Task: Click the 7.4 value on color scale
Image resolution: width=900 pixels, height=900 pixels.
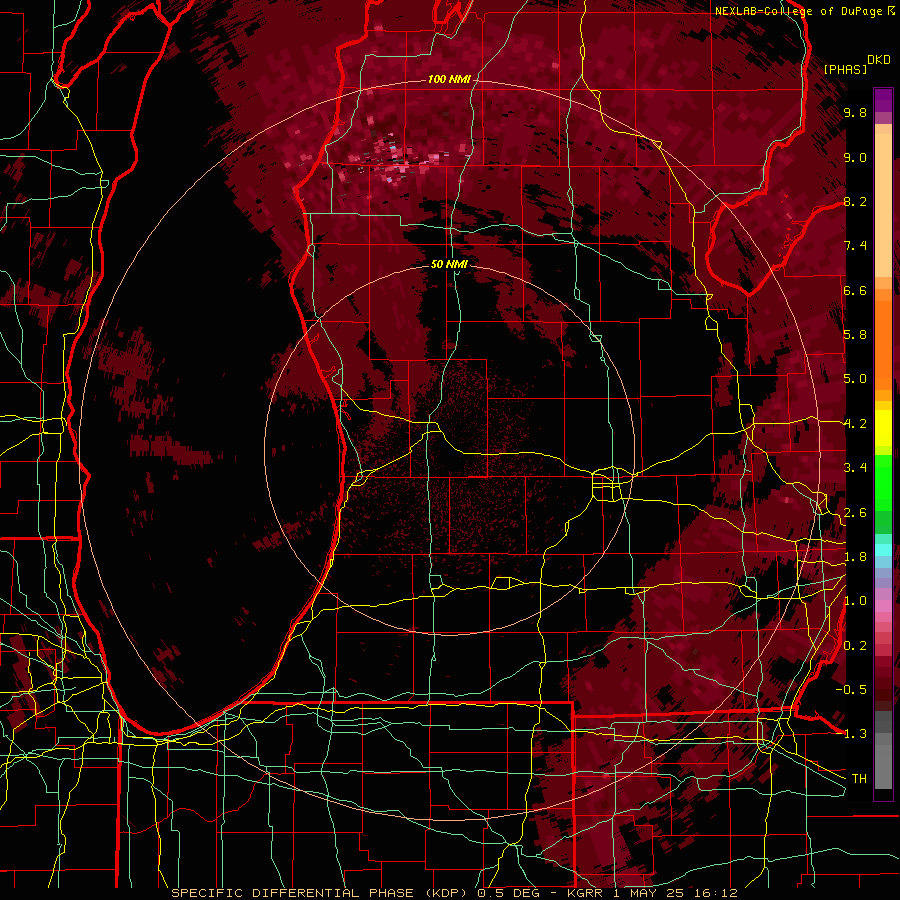Action: (x=855, y=246)
